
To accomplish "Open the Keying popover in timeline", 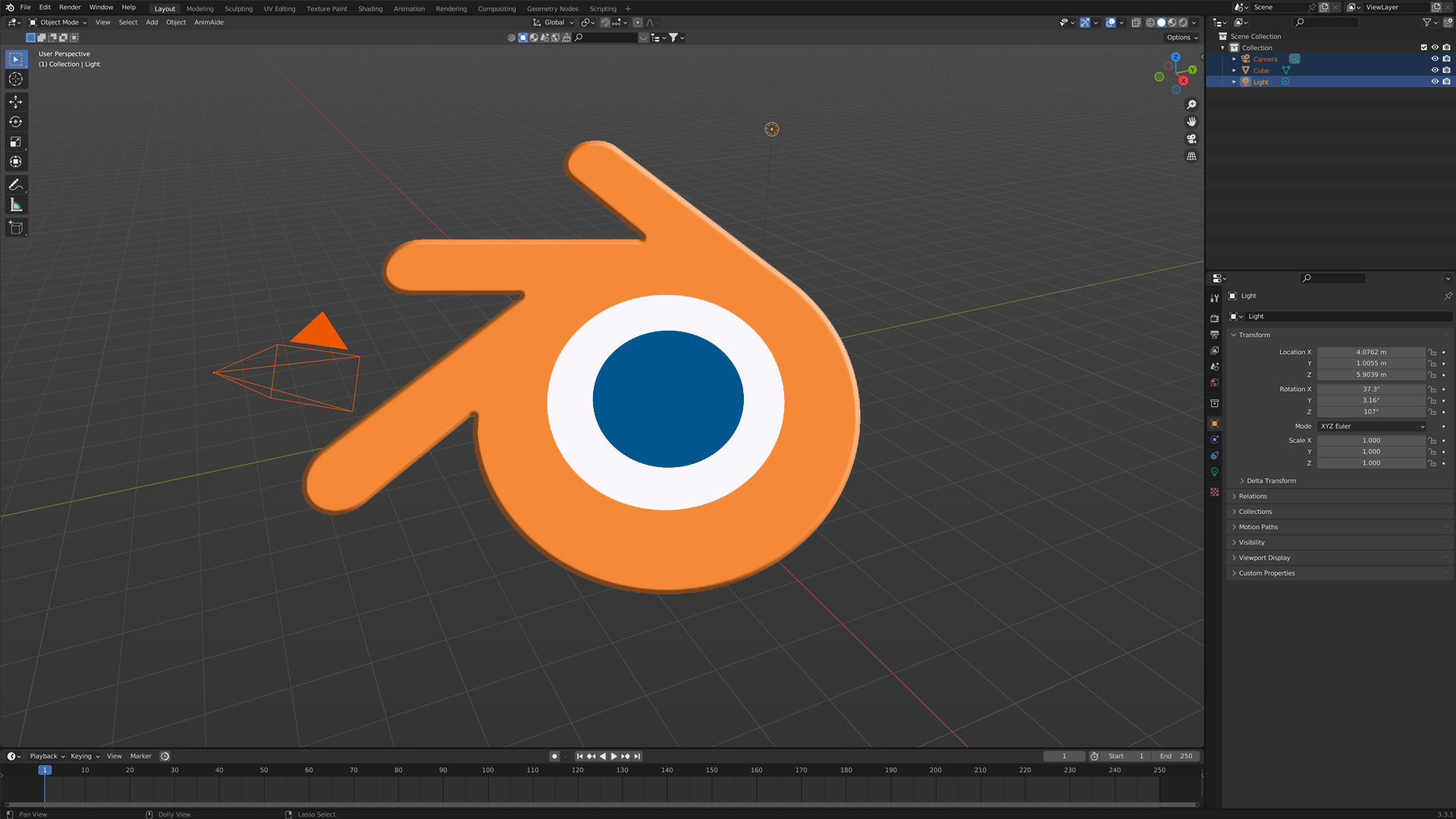I will pos(85,756).
